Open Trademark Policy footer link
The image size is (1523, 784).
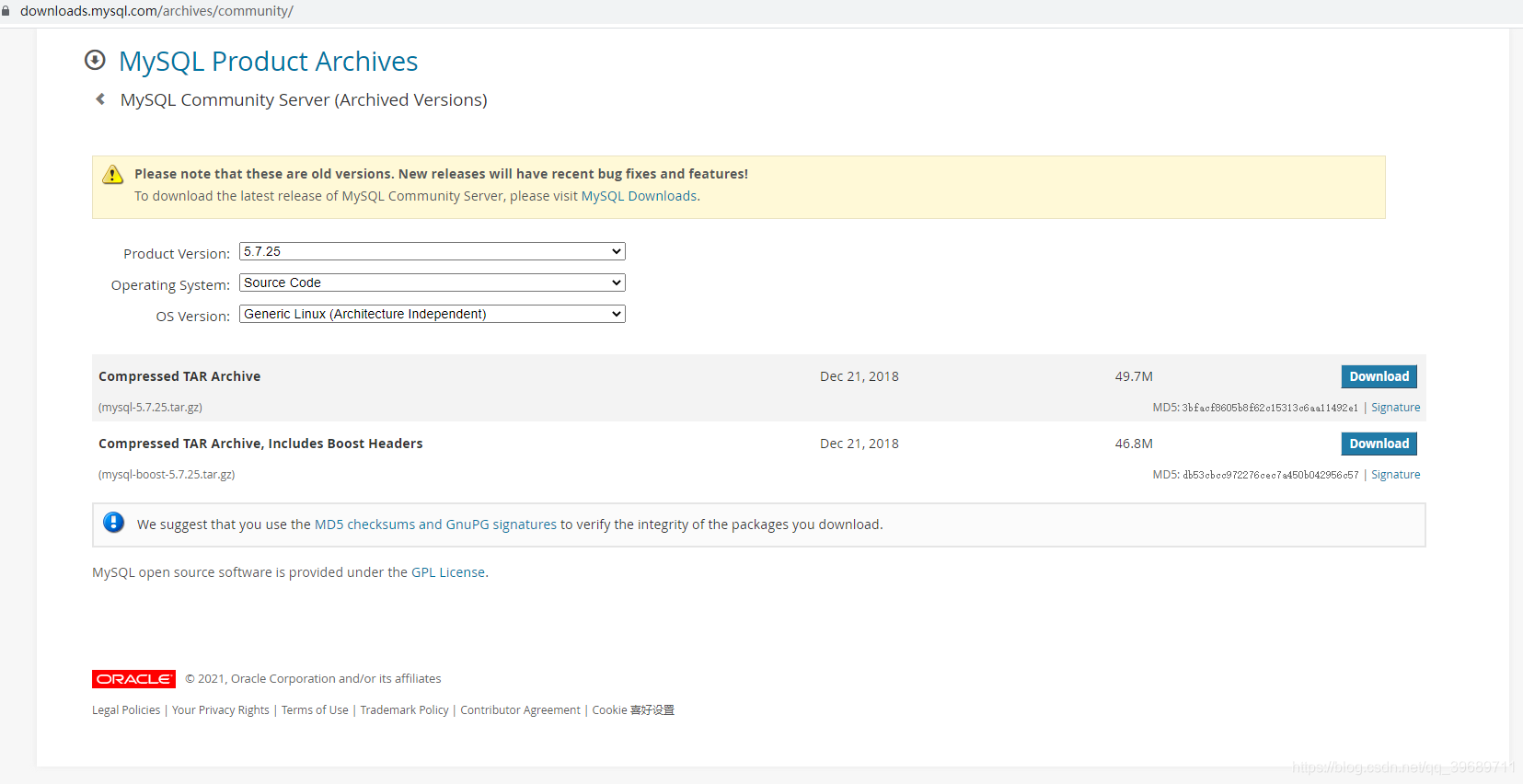tap(405, 710)
